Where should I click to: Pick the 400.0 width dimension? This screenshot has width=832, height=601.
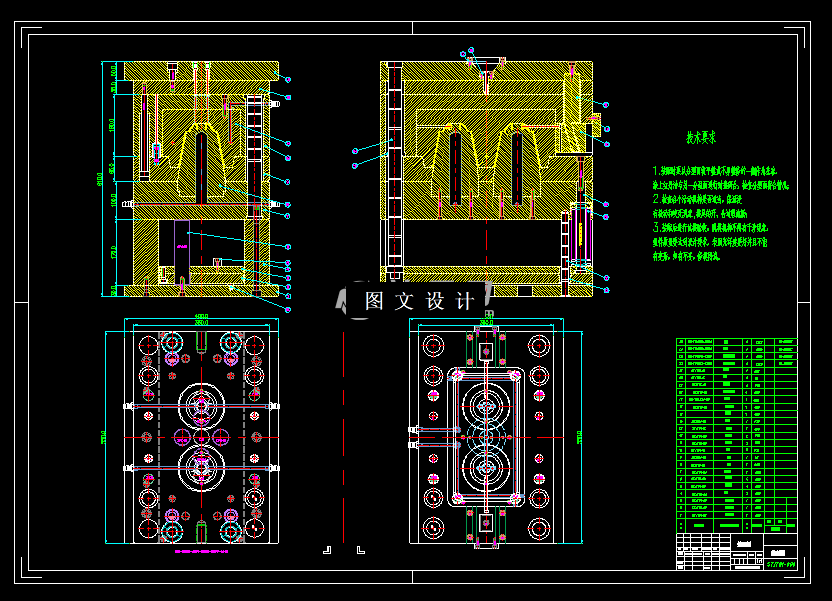click(x=202, y=317)
